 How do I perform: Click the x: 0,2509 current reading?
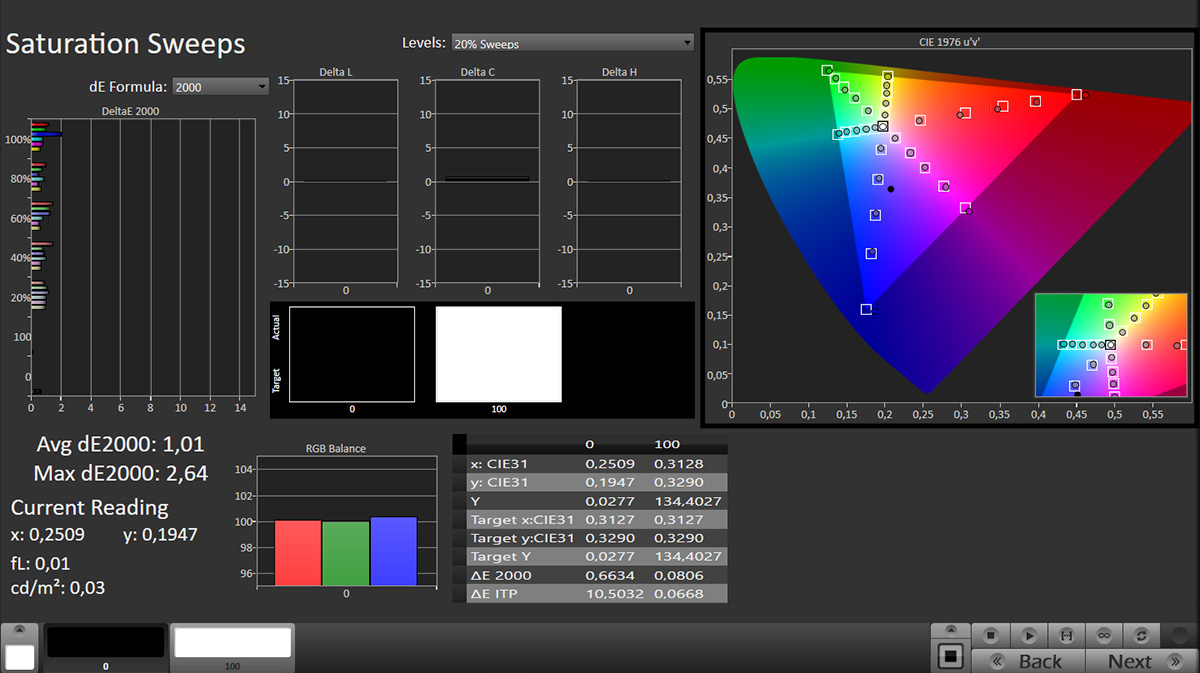(x=48, y=534)
